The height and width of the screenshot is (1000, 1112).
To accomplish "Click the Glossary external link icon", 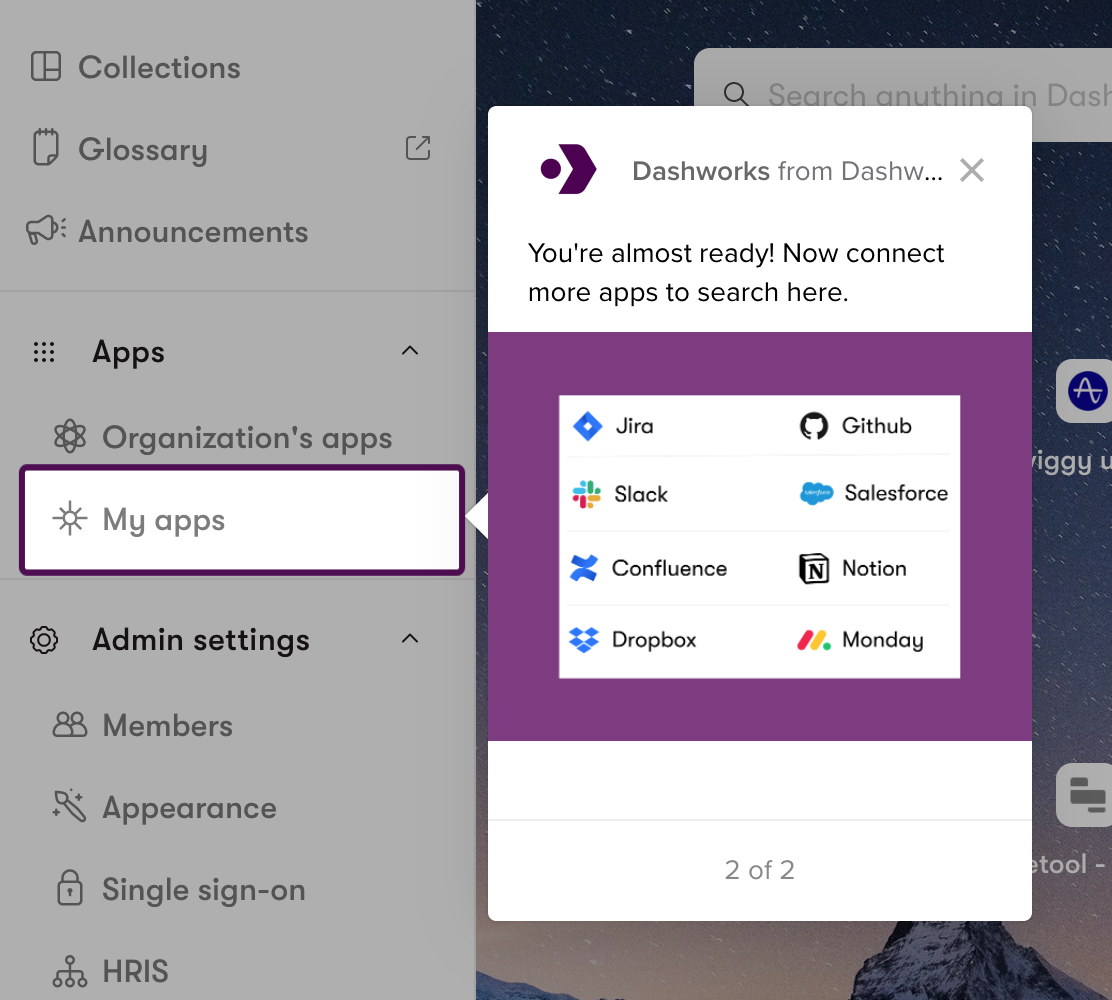I will (418, 148).
